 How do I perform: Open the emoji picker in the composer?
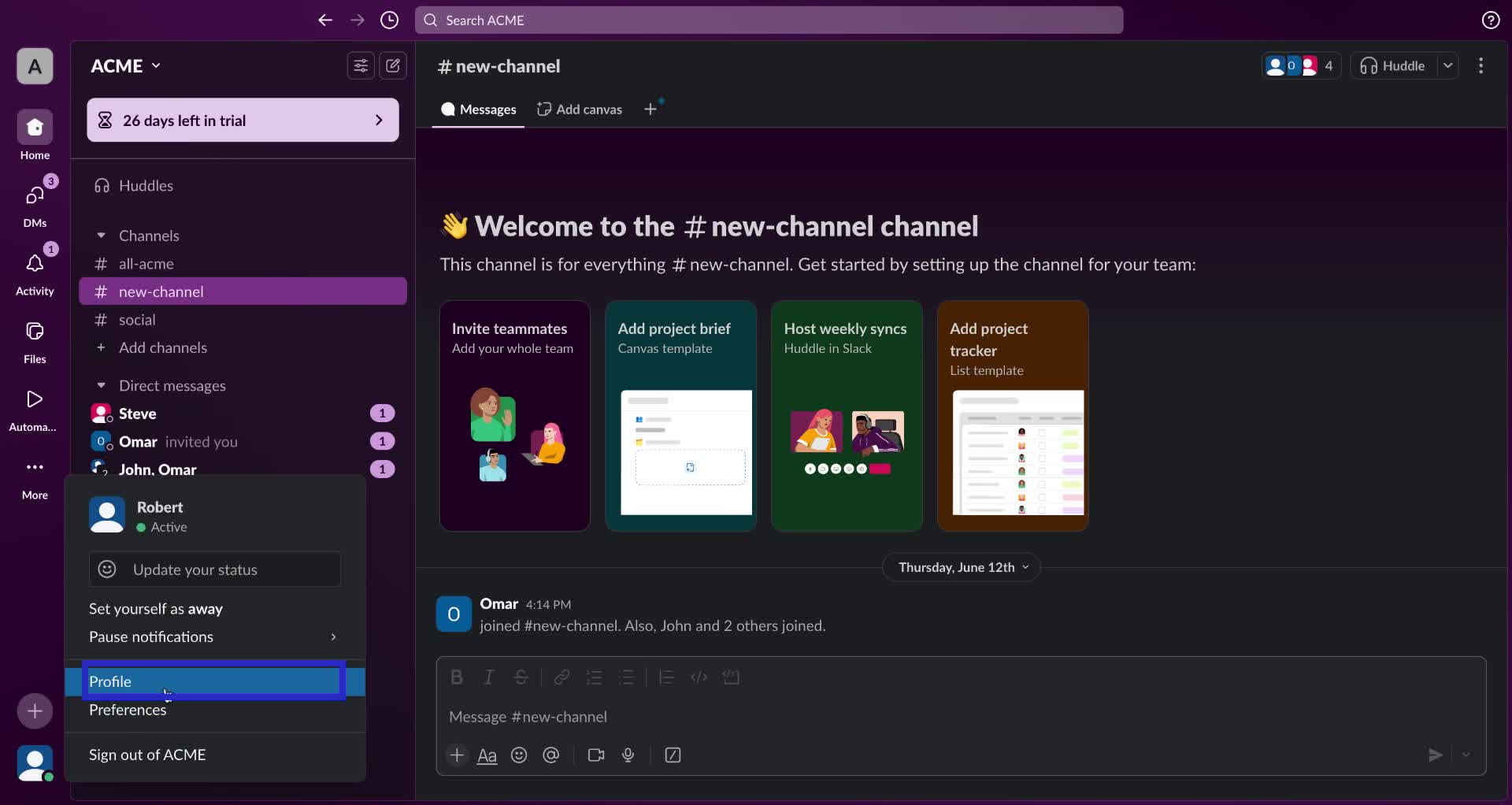pos(519,755)
